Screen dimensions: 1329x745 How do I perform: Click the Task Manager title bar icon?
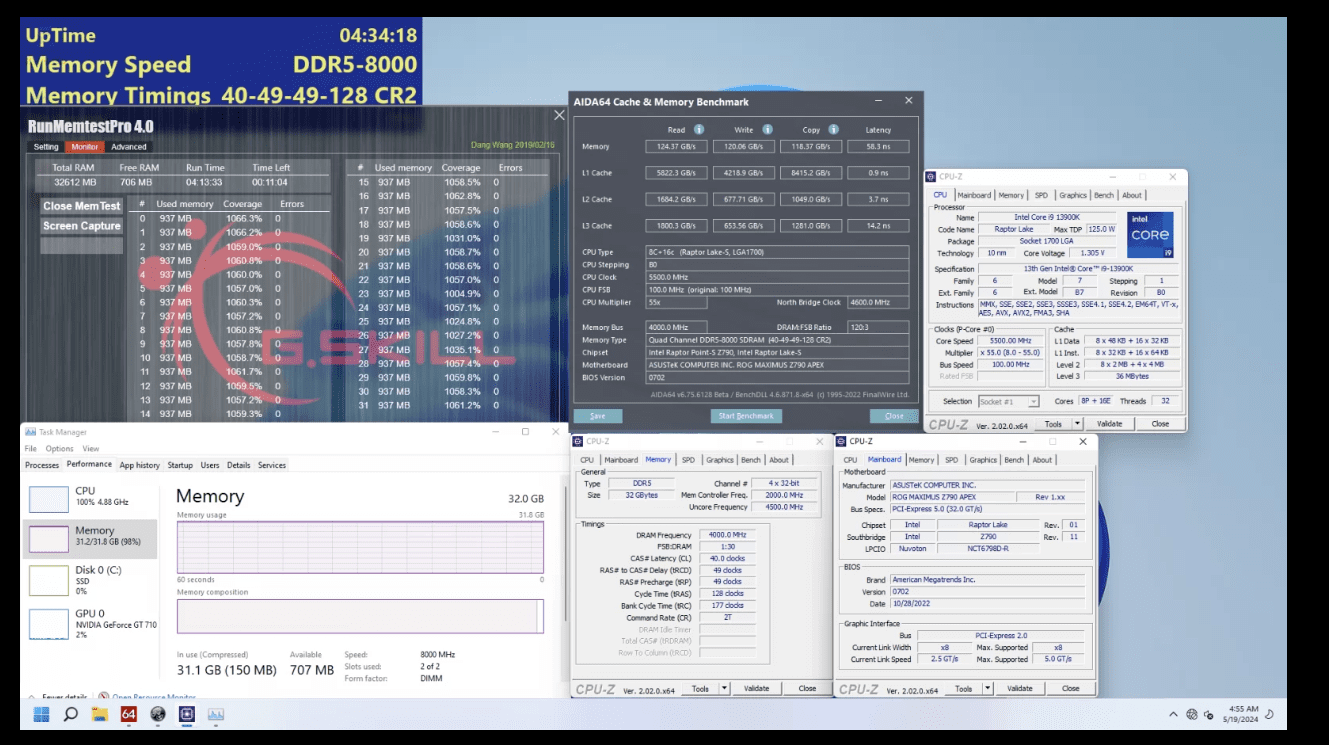pyautogui.click(x=32, y=432)
